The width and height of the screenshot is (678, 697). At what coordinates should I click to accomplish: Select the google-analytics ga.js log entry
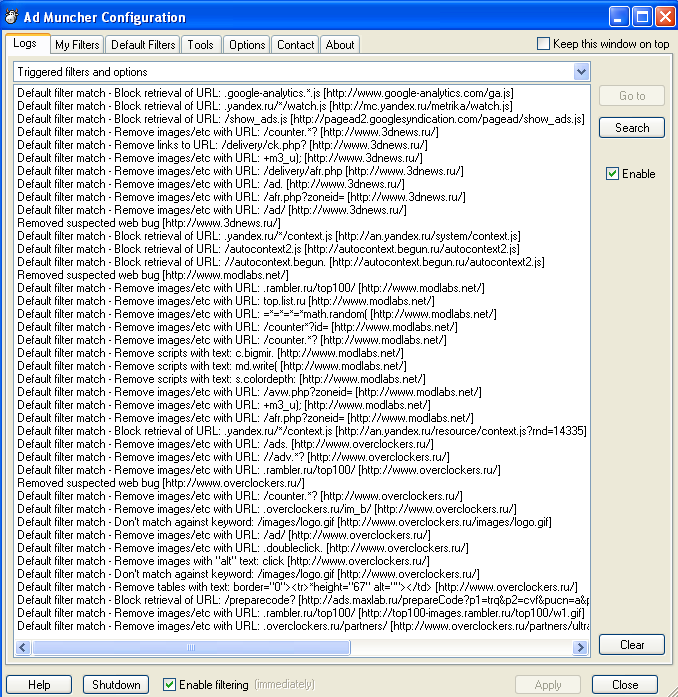[x=265, y=93]
